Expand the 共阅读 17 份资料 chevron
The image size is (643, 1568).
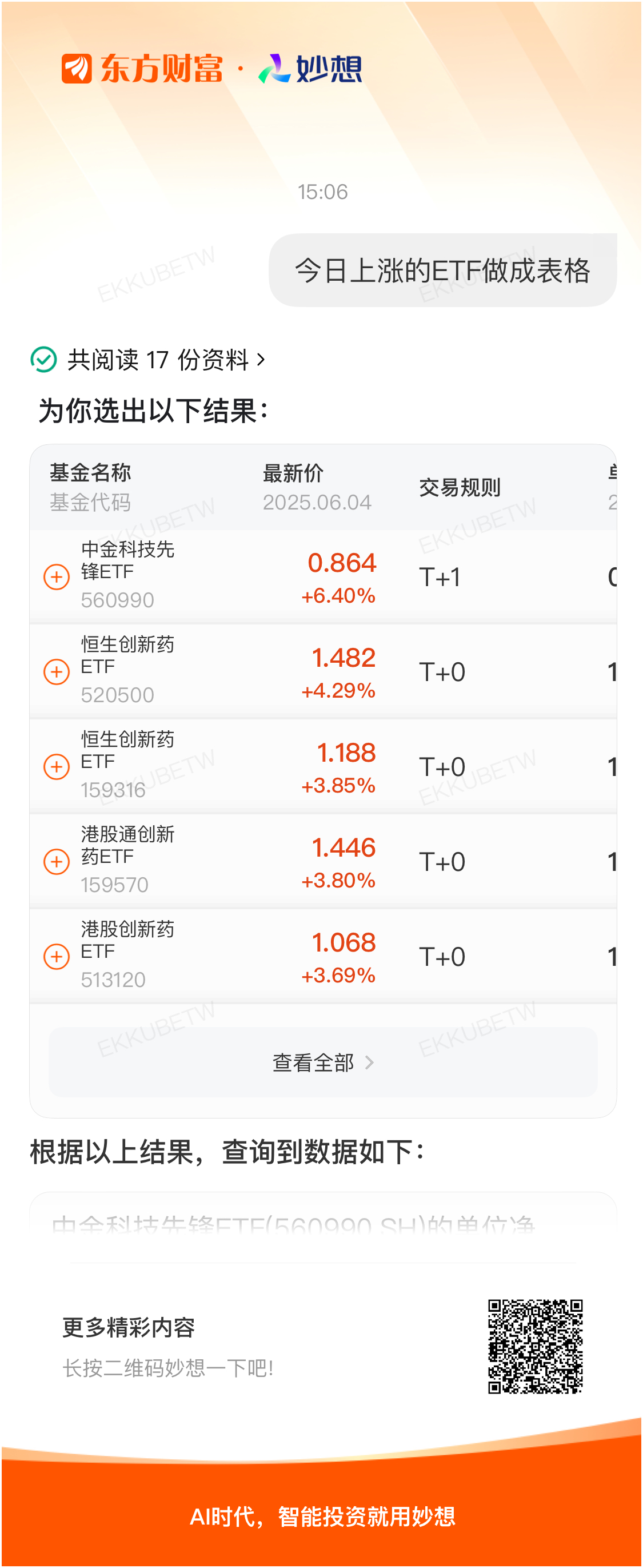262,359
